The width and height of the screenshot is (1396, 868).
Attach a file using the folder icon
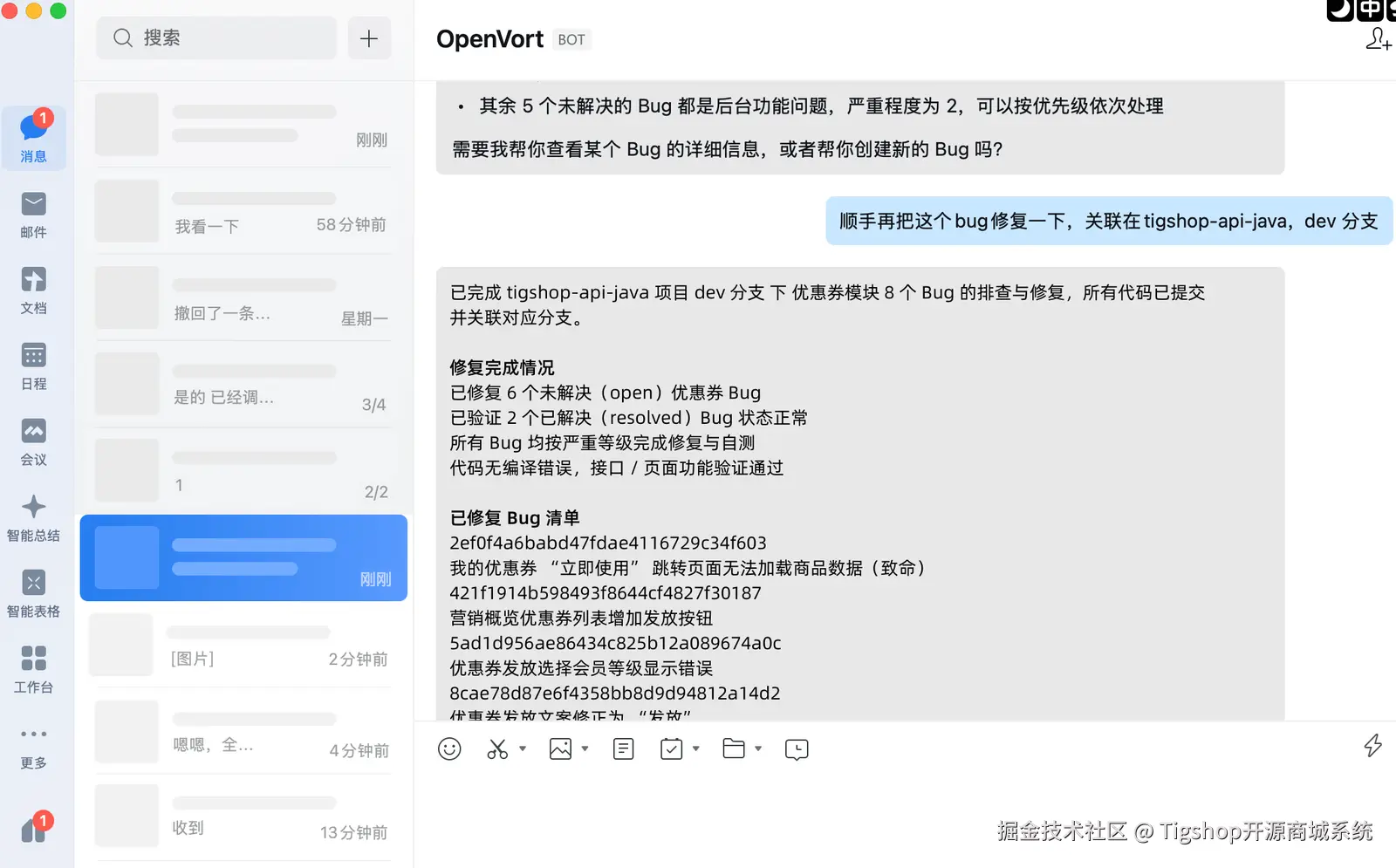point(736,748)
